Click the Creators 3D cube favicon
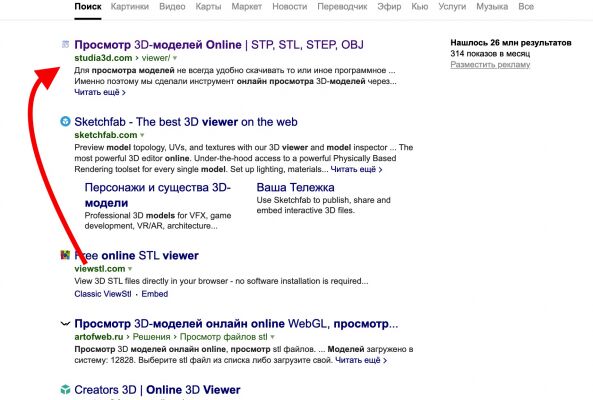Viewport: 593px width, 400px height. point(65,389)
